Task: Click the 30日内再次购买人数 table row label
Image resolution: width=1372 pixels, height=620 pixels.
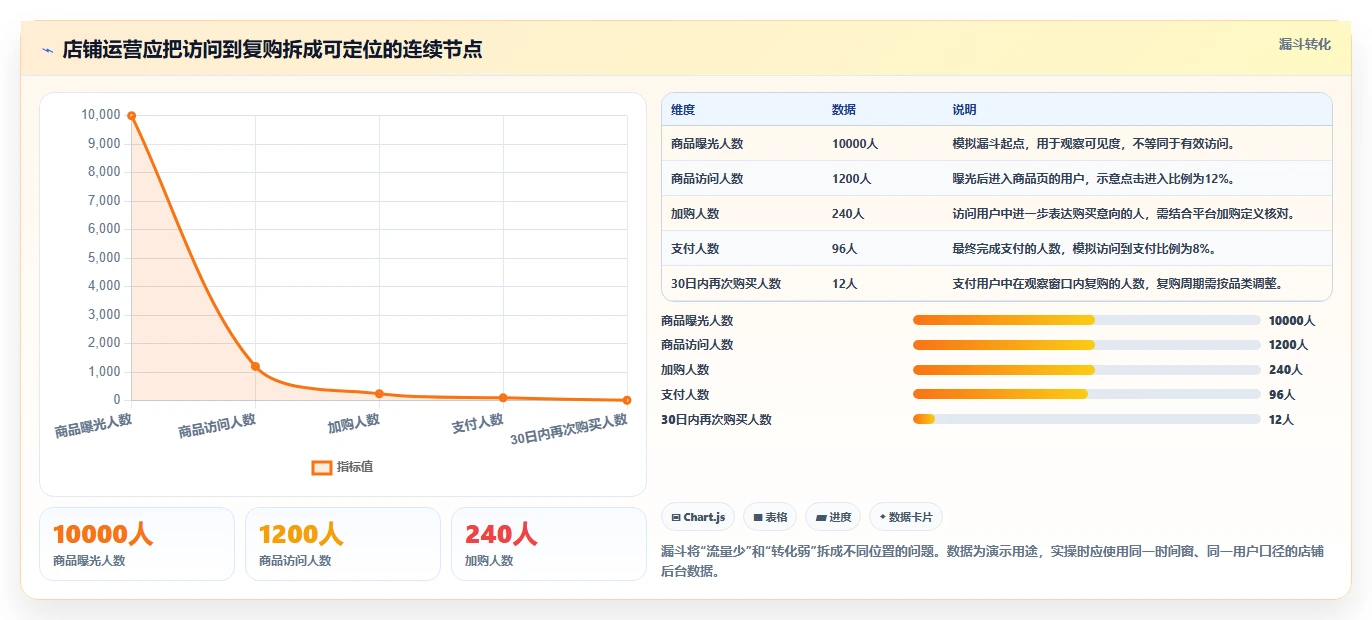Action: tap(726, 284)
